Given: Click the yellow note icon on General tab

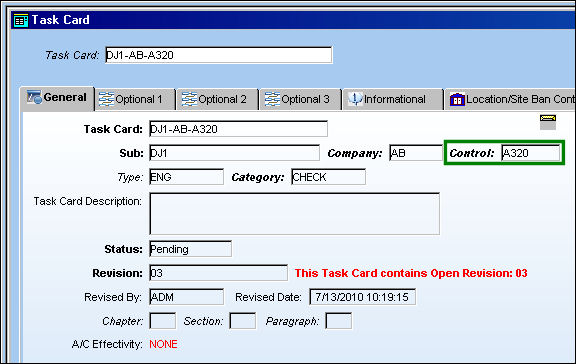Looking at the screenshot, I should click(548, 122).
